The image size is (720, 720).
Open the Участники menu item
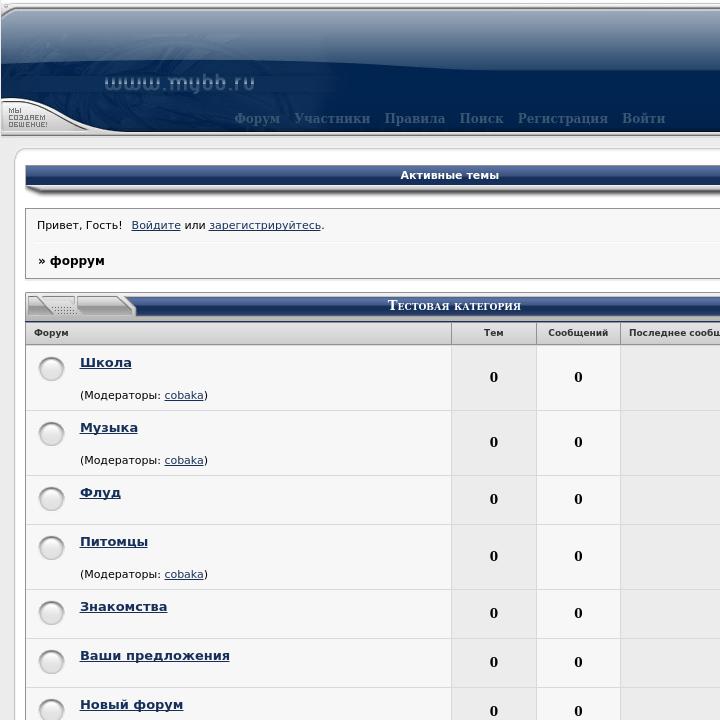coord(332,118)
